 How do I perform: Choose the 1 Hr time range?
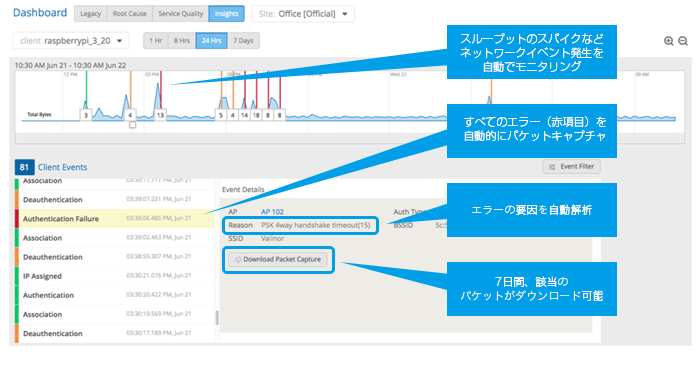tap(155, 41)
